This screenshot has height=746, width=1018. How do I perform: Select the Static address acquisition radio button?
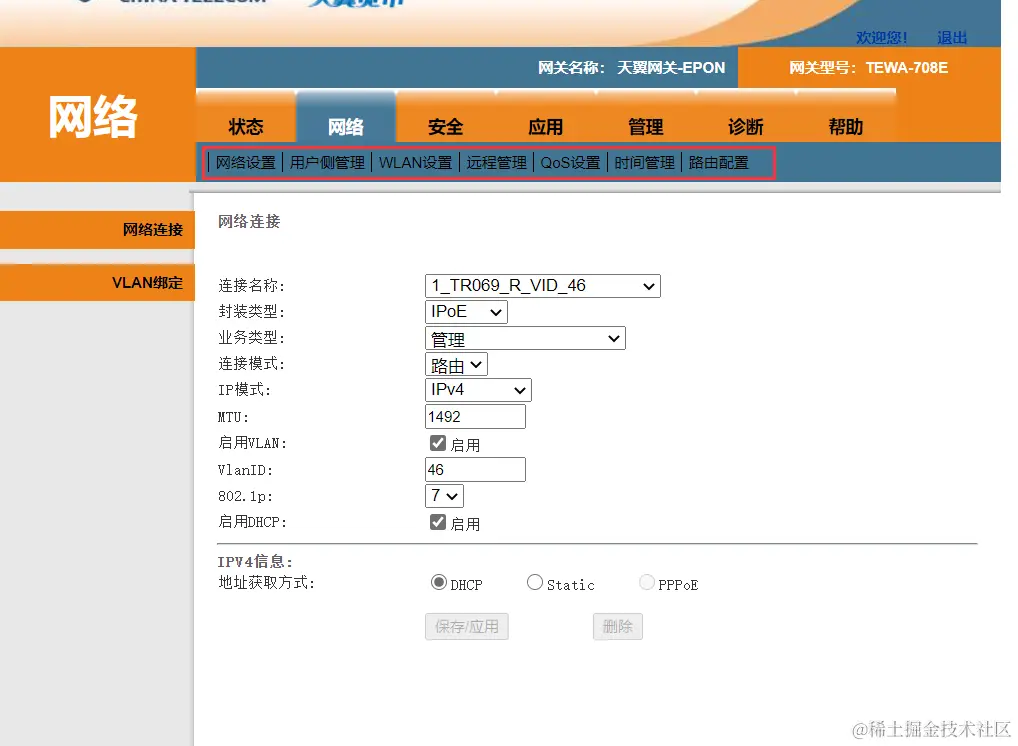pos(535,581)
